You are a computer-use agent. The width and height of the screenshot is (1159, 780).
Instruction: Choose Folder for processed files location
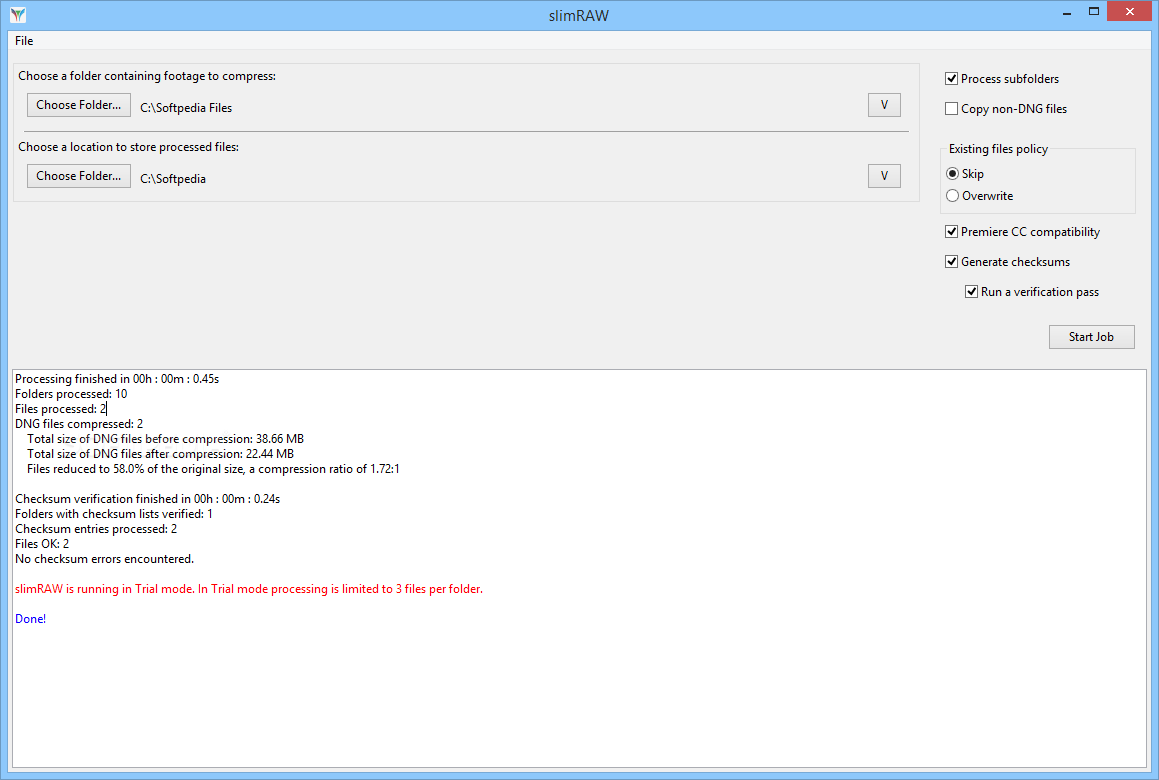[x=79, y=176]
